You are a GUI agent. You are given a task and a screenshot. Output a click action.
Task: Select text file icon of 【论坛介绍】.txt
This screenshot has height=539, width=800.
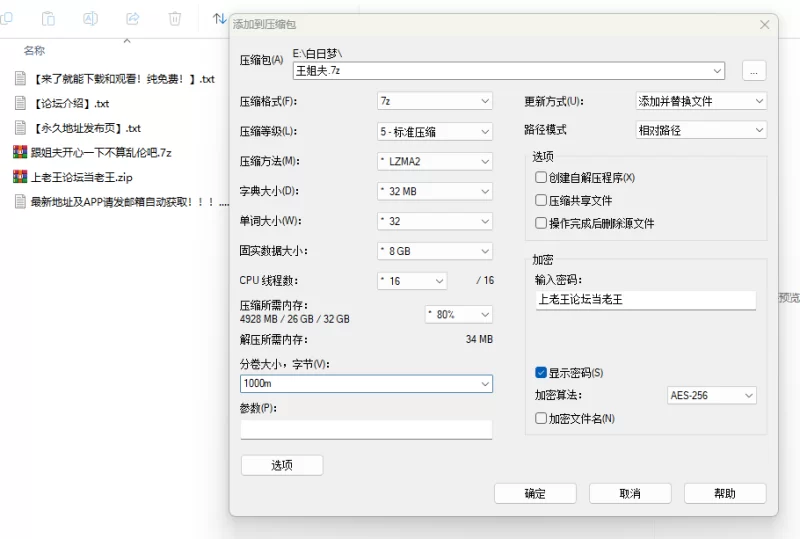tap(20, 103)
